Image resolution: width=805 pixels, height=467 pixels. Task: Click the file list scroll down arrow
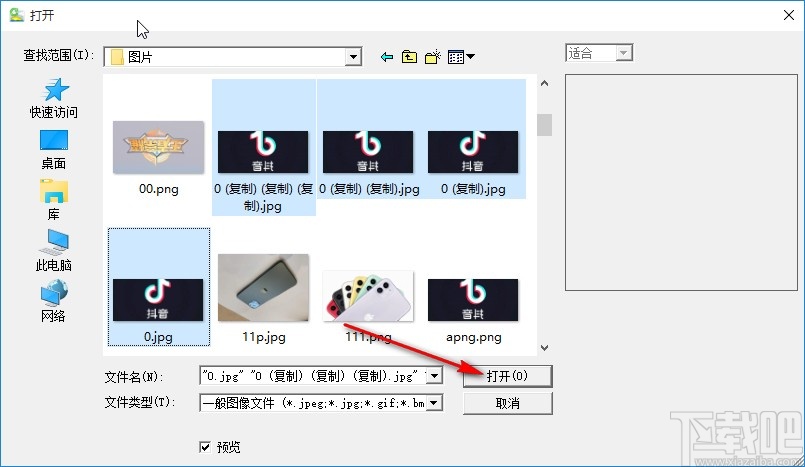click(544, 347)
